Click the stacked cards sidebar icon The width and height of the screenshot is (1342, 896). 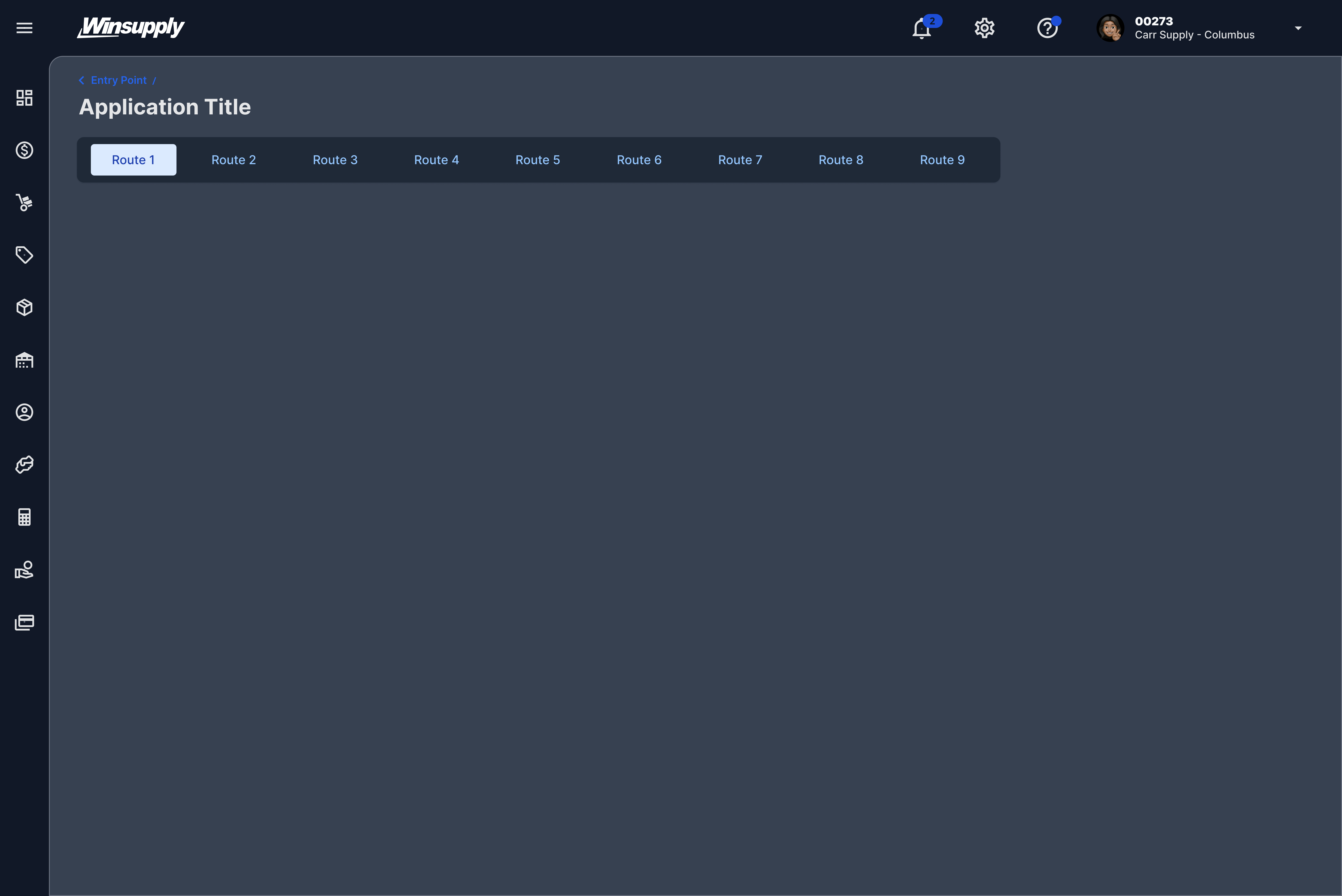coord(24,622)
